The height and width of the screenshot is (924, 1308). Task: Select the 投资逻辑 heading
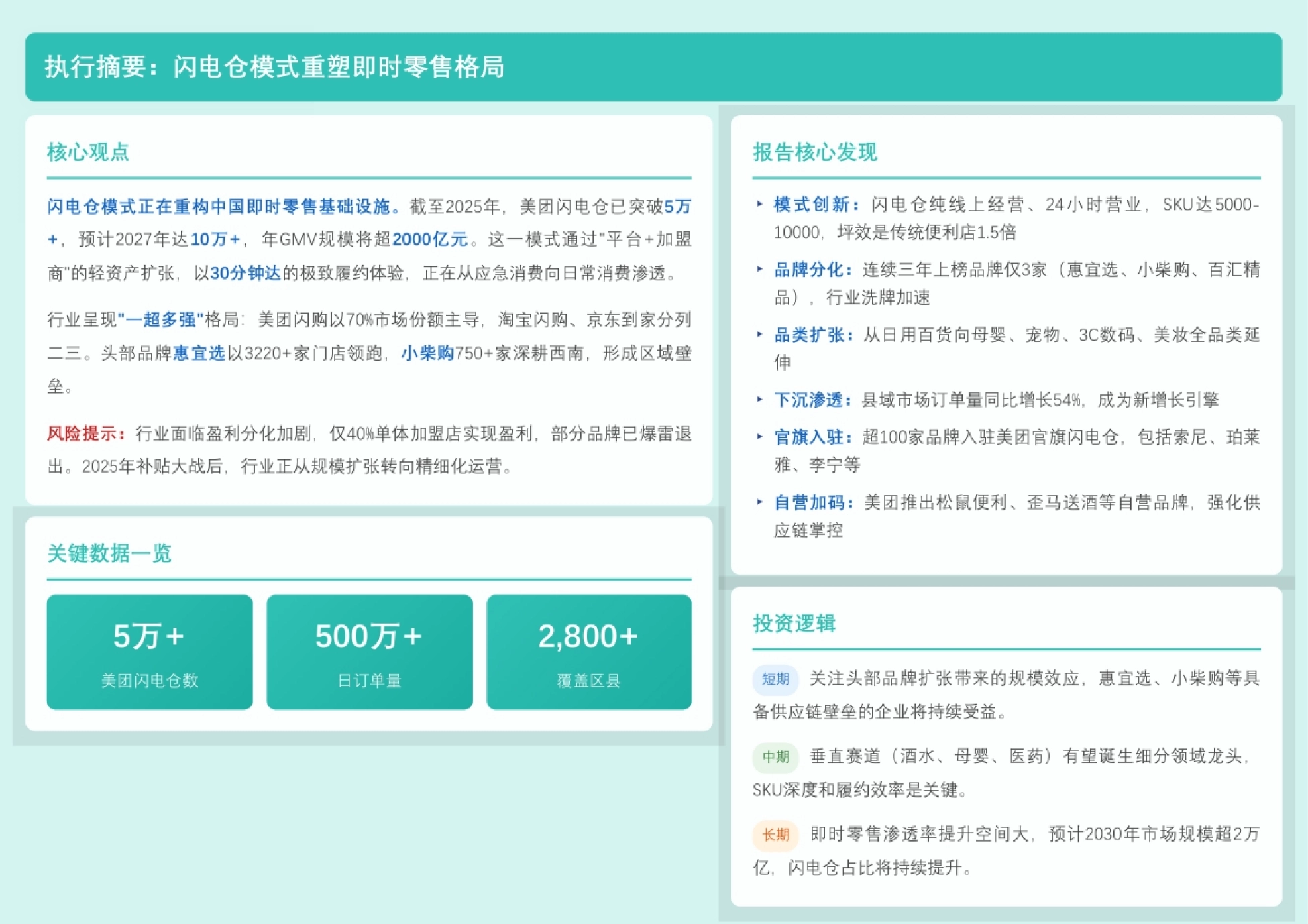(x=794, y=624)
